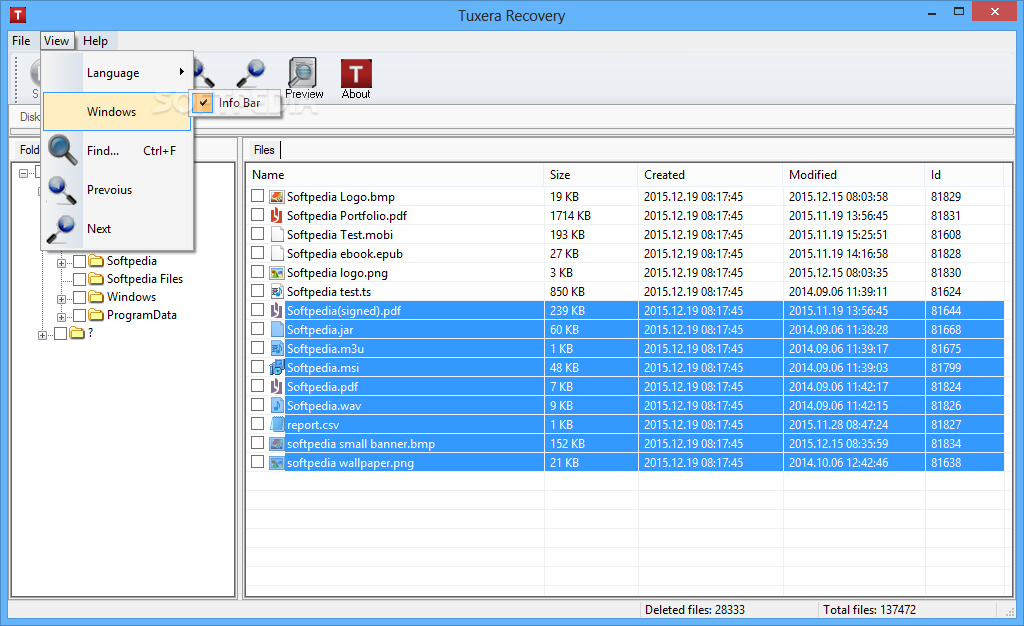This screenshot has width=1024, height=626.
Task: Click the softpedia small banner.bmp icon
Action: coord(277,444)
